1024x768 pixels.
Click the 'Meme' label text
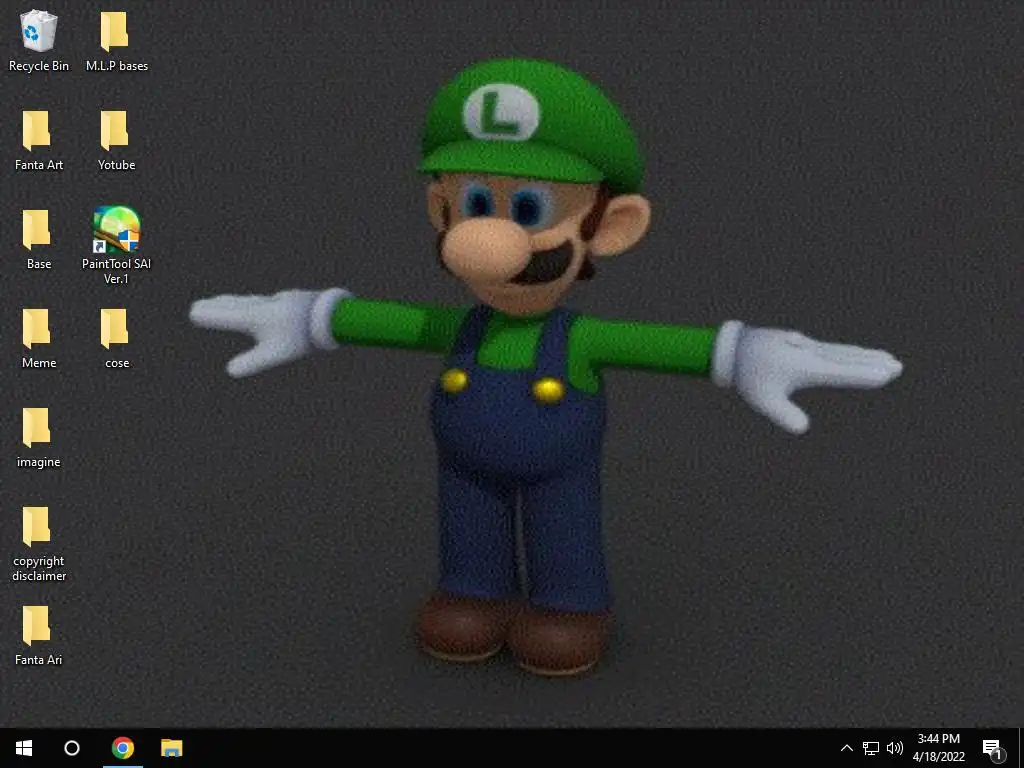(x=39, y=363)
